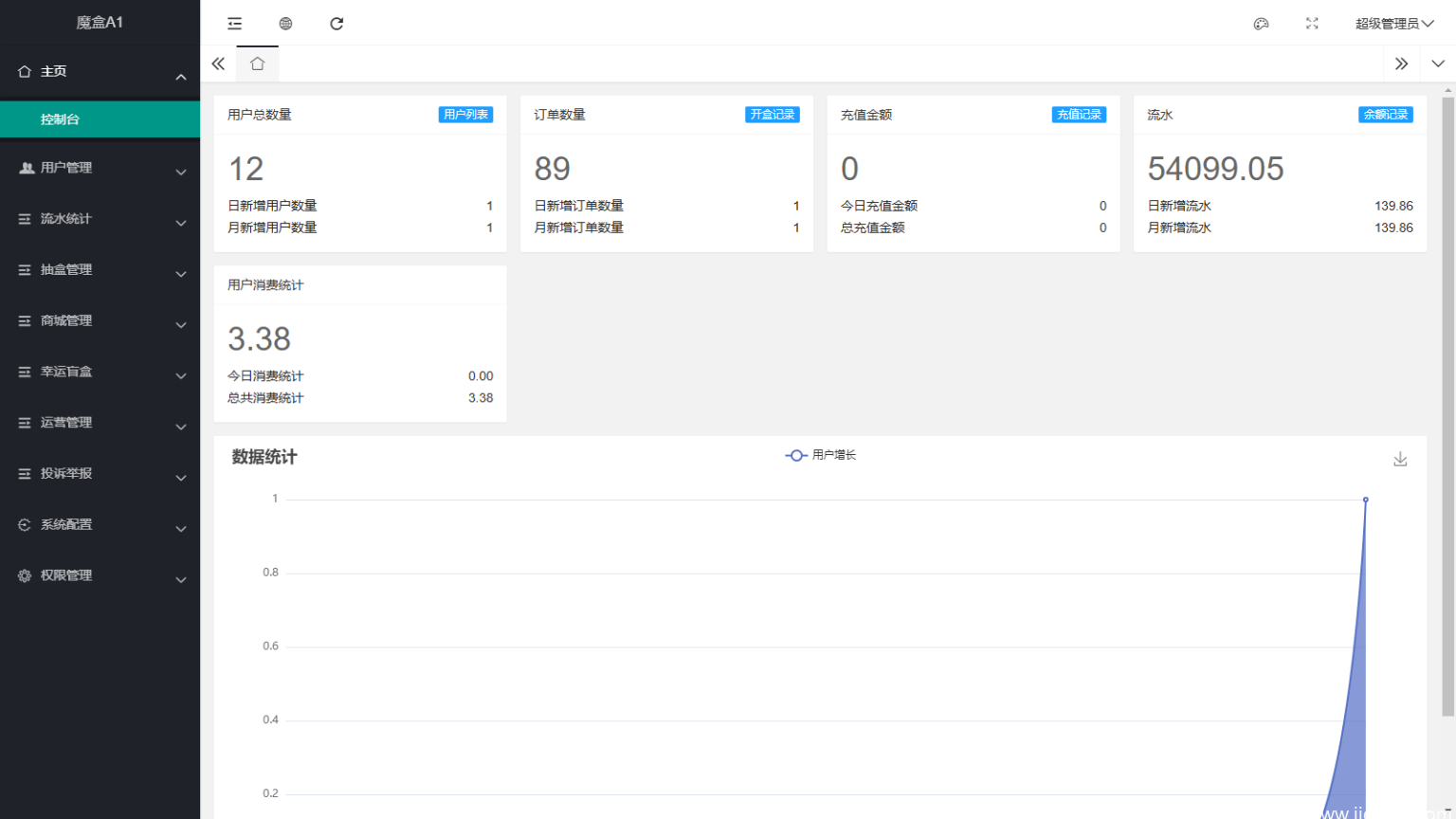Screen dimensions: 1456x819
Task: Enter fullscreen mode via expand icon
Action: pos(1312,24)
